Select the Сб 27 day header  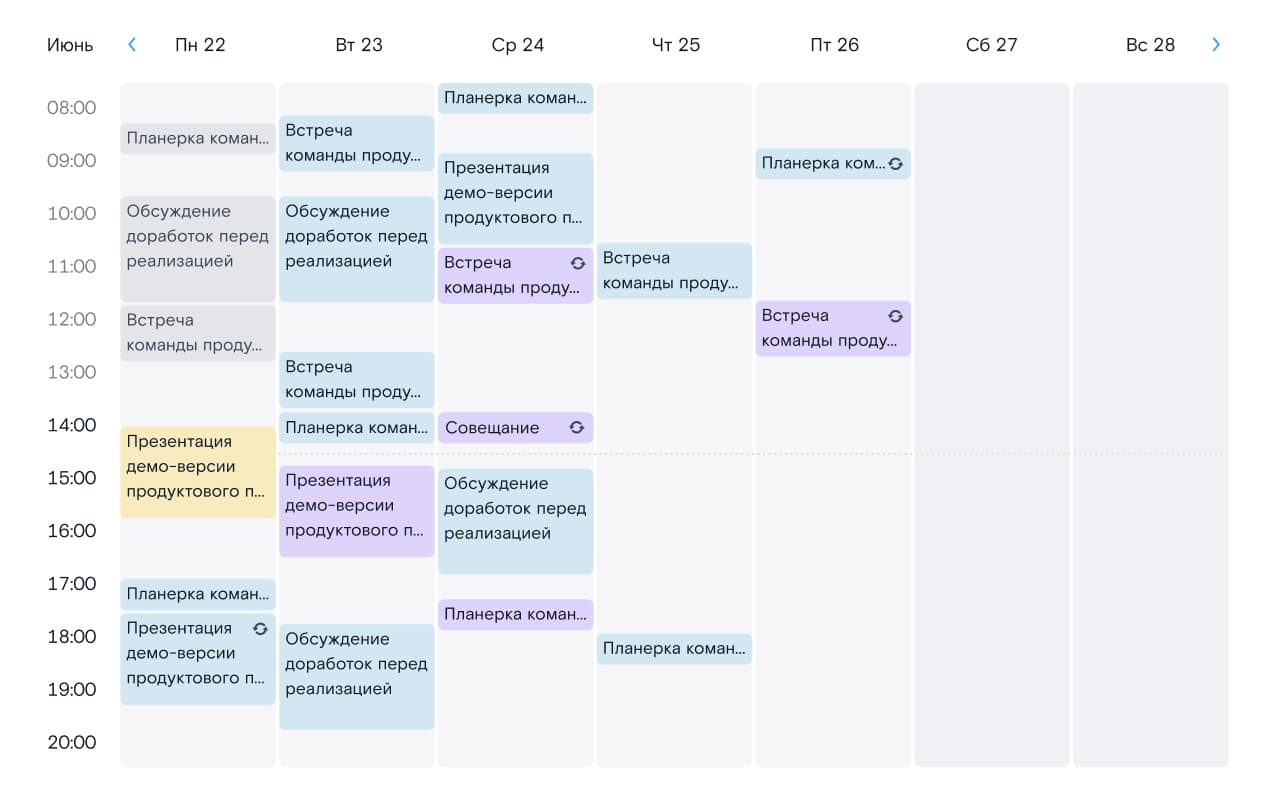tap(992, 45)
